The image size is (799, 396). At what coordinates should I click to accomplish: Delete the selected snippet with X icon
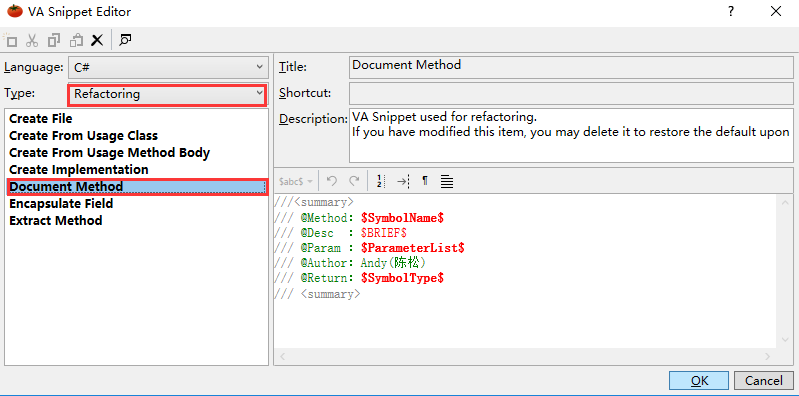point(97,40)
